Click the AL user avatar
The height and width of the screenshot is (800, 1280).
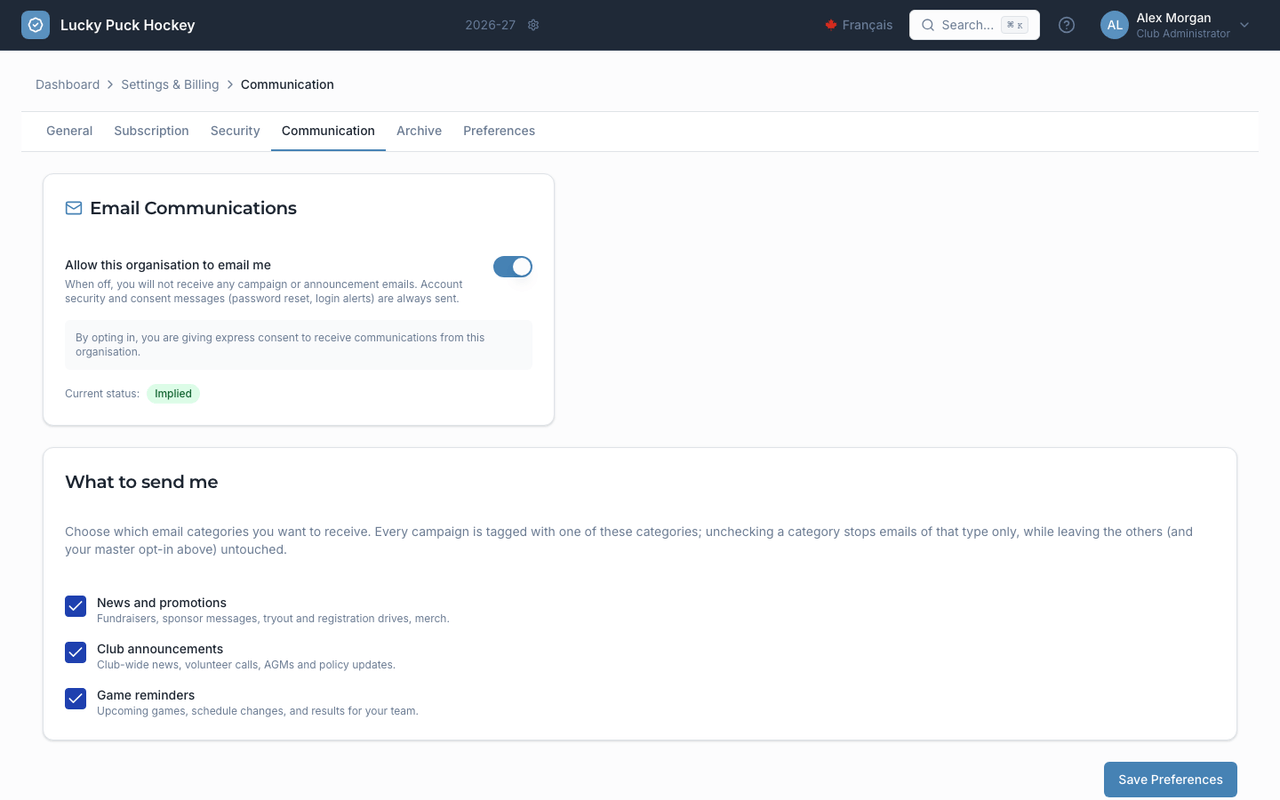point(1115,25)
